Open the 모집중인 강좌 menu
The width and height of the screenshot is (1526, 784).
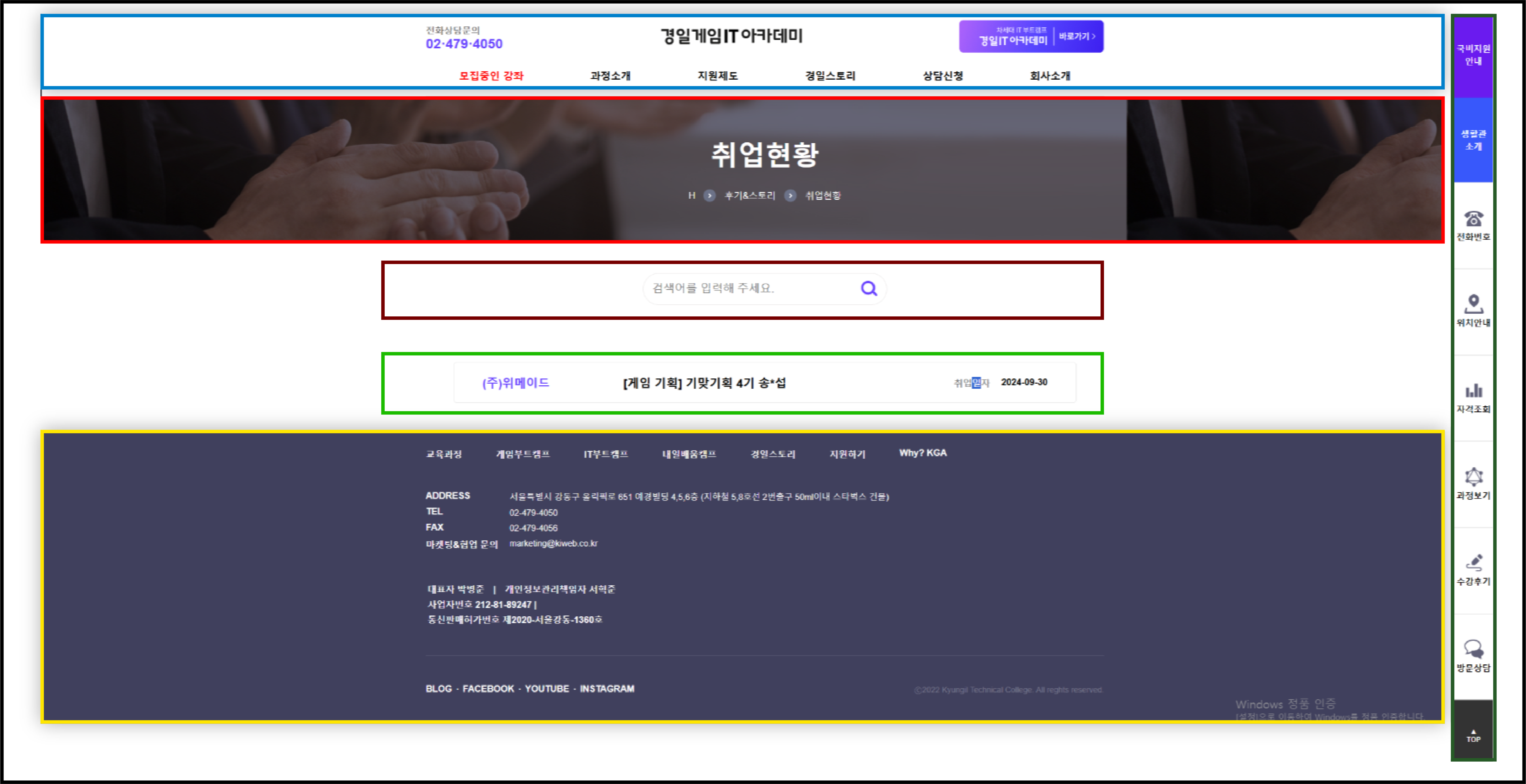[491, 76]
